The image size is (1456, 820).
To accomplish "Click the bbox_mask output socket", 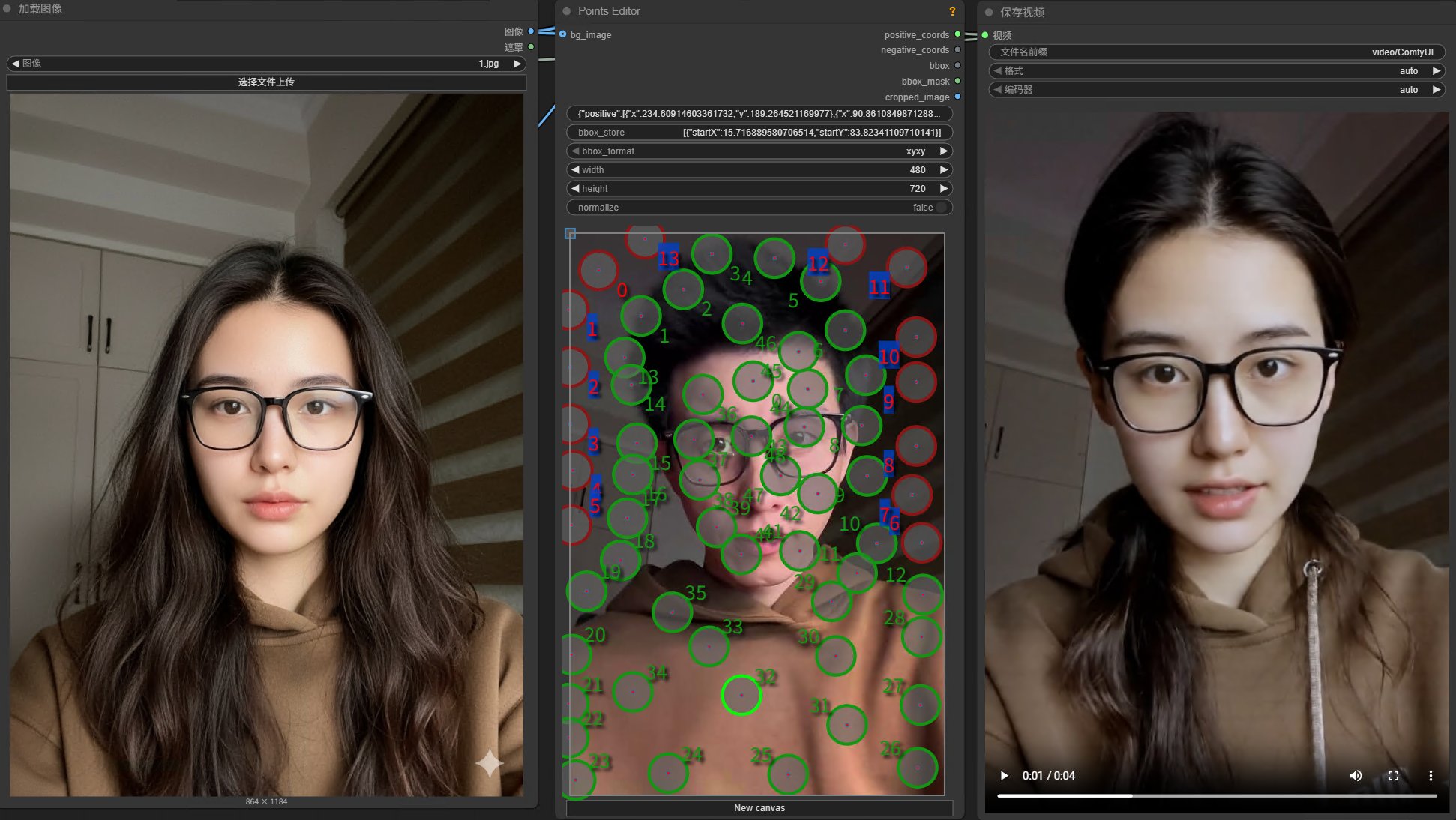I will [x=957, y=81].
